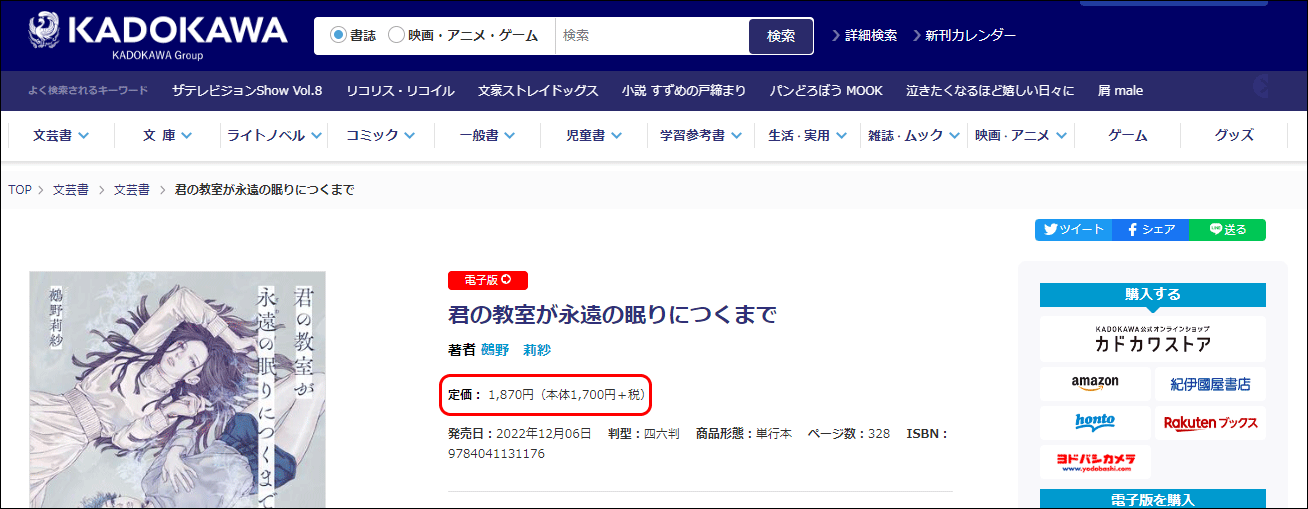The height and width of the screenshot is (509, 1308).
Task: Expand the 文庫 category dropdown
Action: click(x=167, y=135)
